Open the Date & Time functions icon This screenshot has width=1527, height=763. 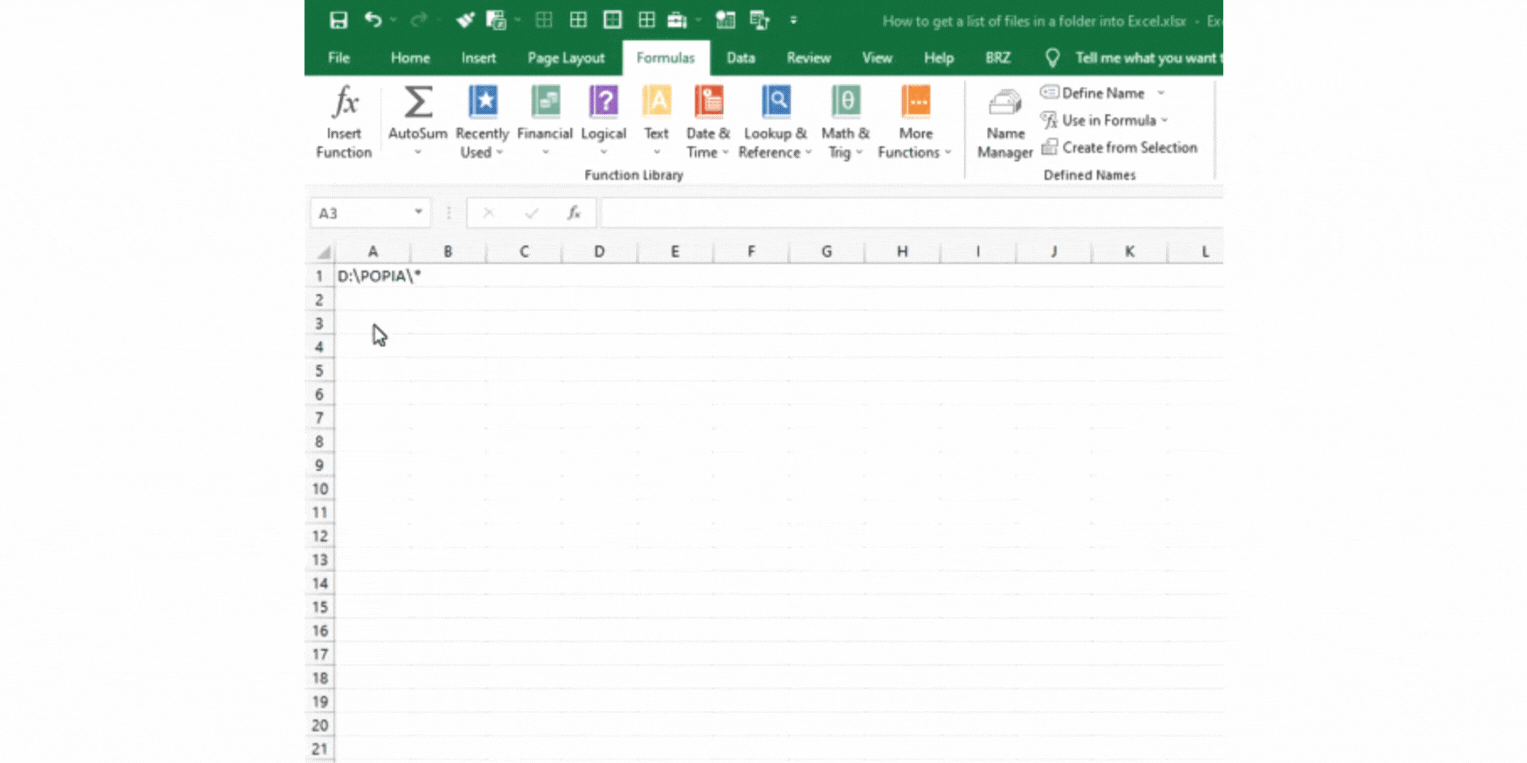(708, 100)
